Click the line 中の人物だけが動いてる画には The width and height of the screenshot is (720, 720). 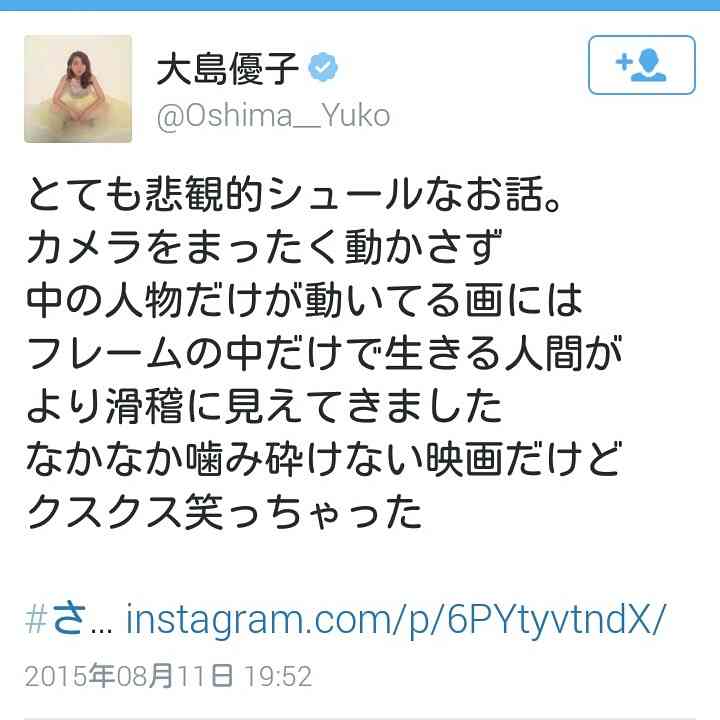coord(304,300)
